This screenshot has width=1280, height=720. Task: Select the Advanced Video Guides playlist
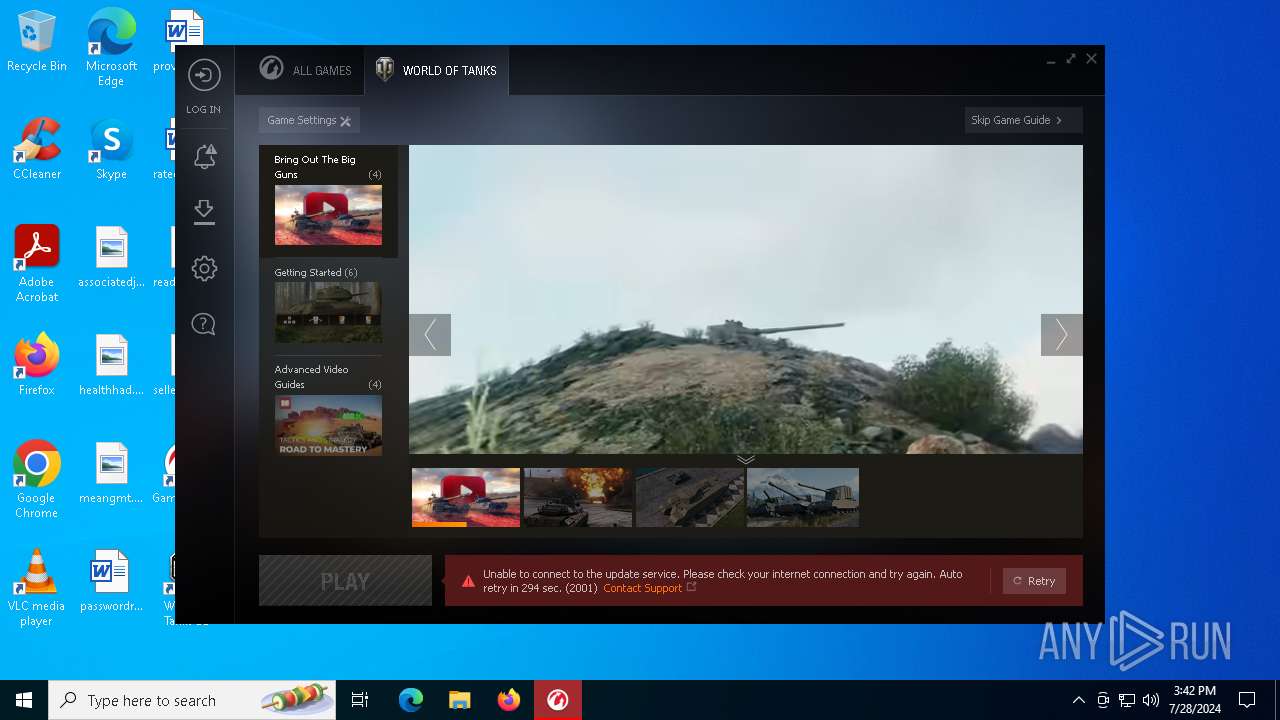tap(328, 409)
